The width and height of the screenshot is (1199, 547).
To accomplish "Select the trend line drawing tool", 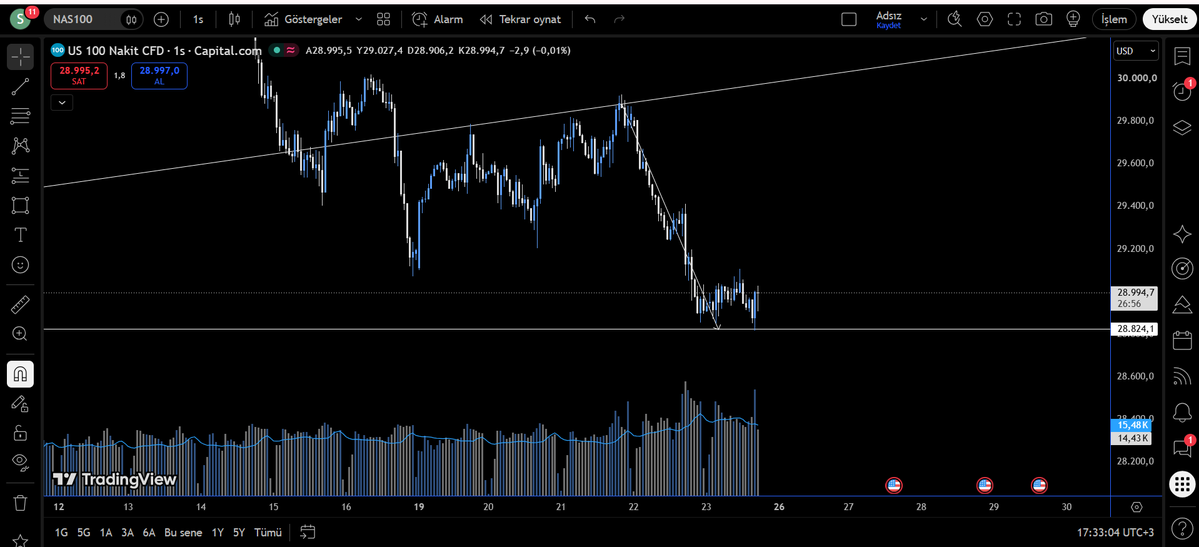I will pyautogui.click(x=21, y=86).
